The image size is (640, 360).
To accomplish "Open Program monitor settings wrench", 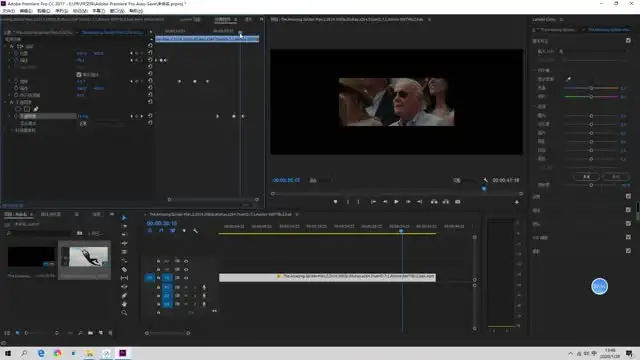I will [486, 180].
